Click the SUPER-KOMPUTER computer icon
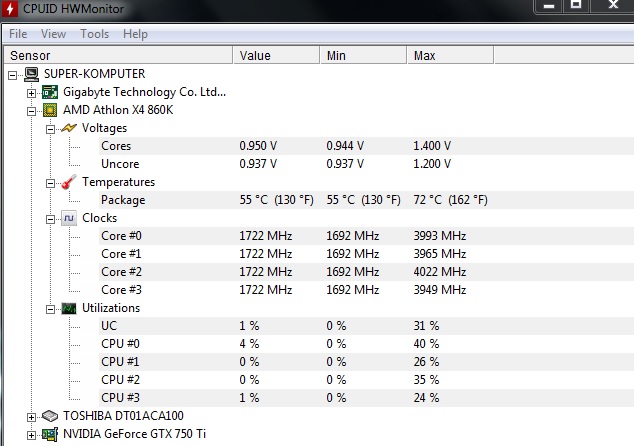This screenshot has height=446, width=634. pos(32,74)
